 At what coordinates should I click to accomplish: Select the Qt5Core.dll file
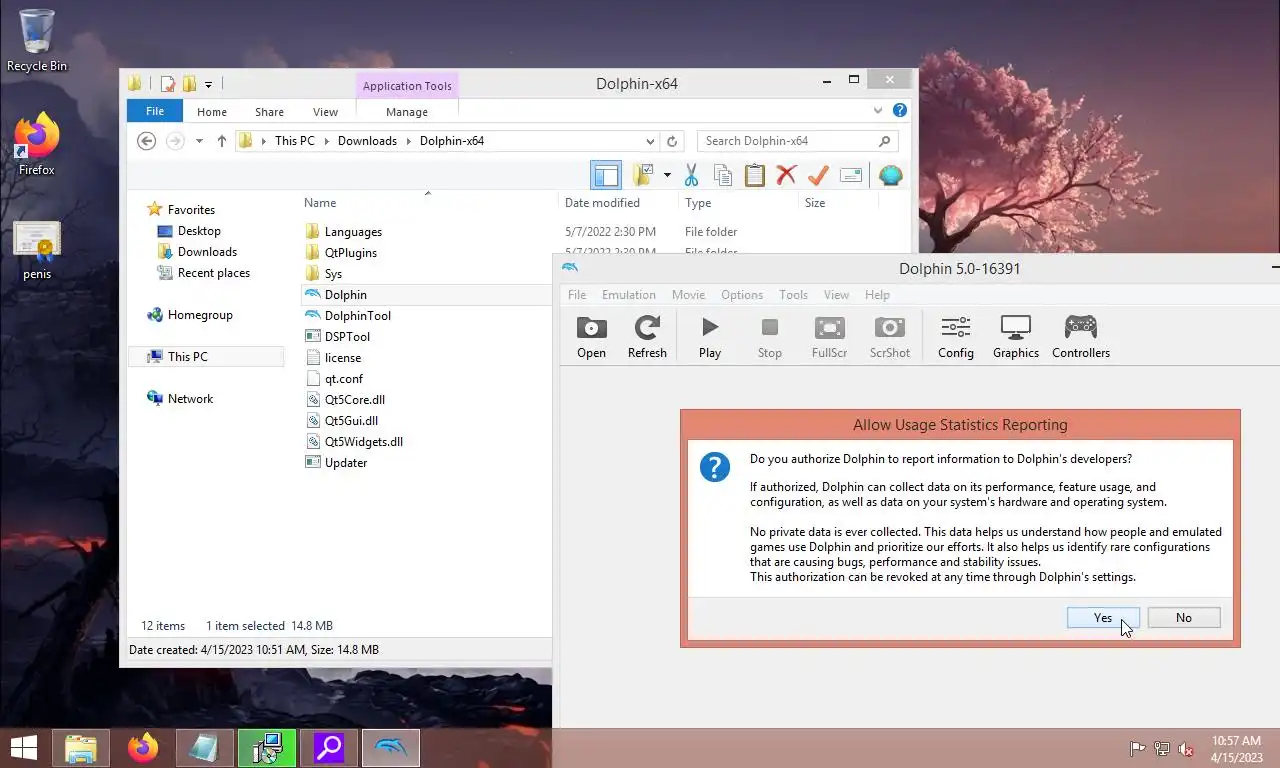tap(355, 400)
